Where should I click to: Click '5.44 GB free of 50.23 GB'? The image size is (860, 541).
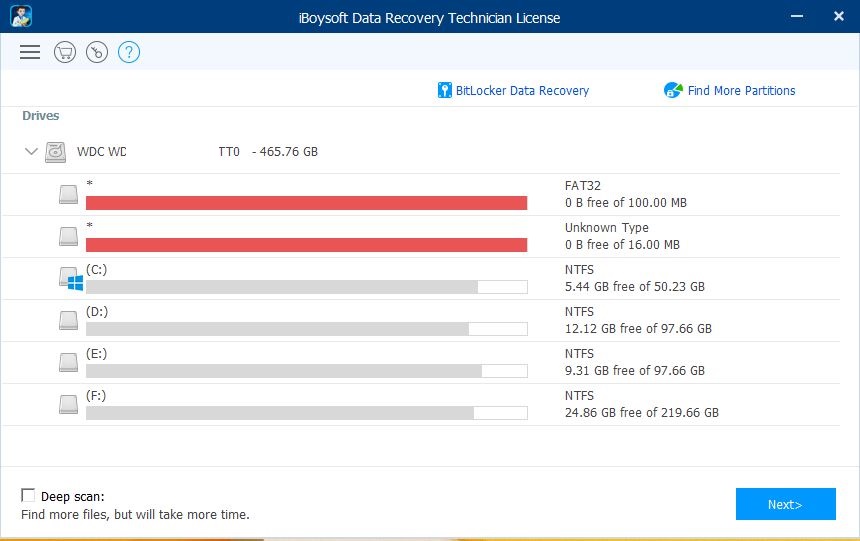pos(635,286)
